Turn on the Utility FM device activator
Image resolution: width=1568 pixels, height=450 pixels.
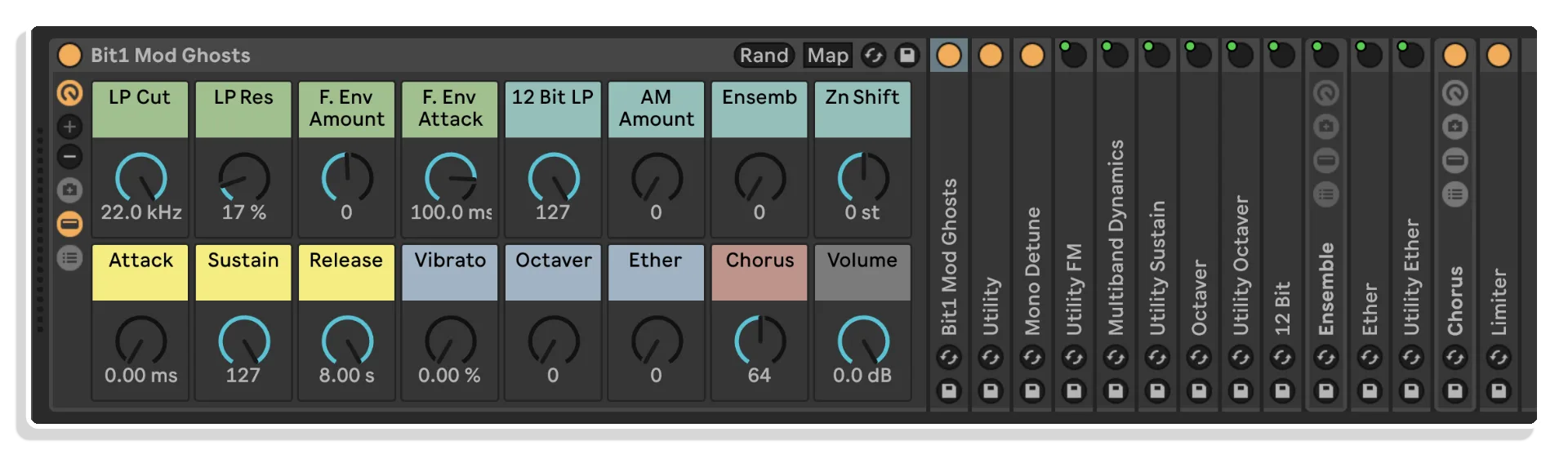tap(1073, 55)
